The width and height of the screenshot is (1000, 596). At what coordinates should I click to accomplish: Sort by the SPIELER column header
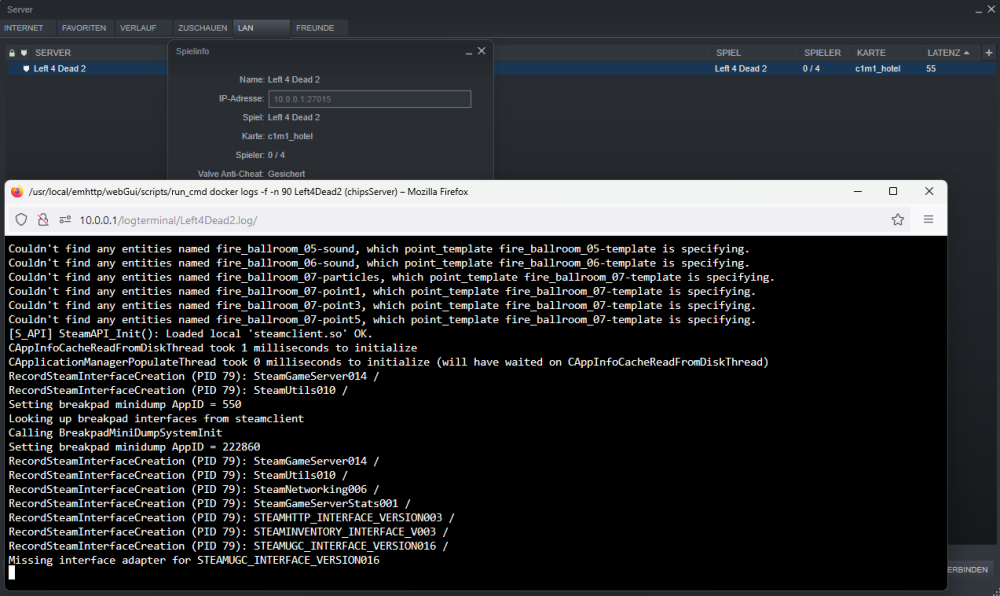pos(822,53)
